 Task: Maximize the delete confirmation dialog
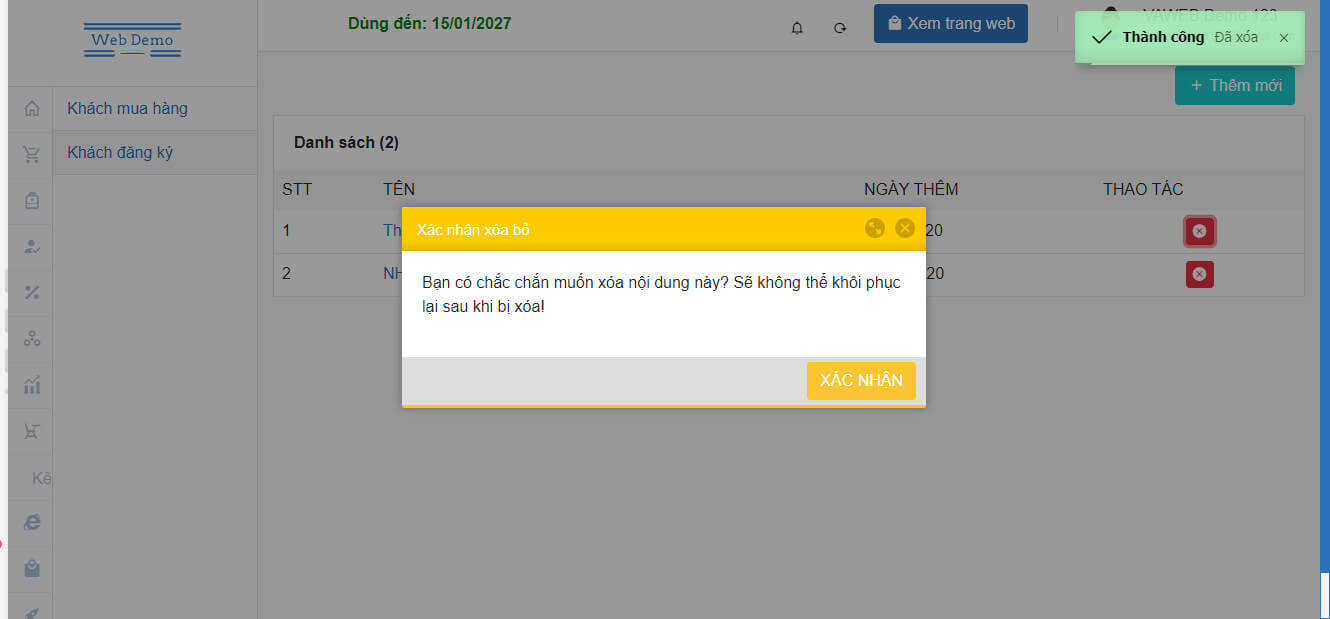pyautogui.click(x=875, y=229)
